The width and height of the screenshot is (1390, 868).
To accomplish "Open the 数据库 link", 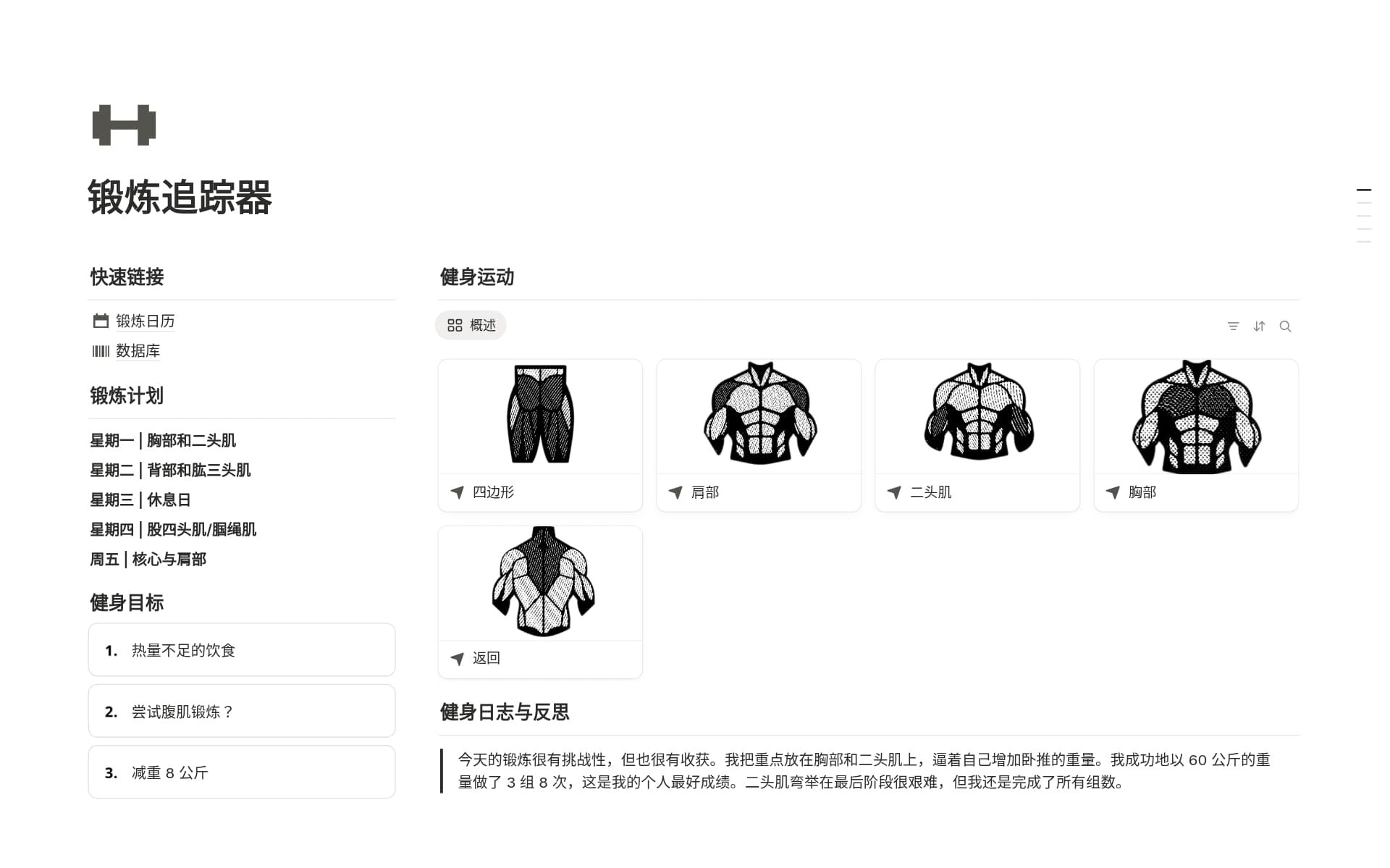I will pyautogui.click(x=138, y=351).
